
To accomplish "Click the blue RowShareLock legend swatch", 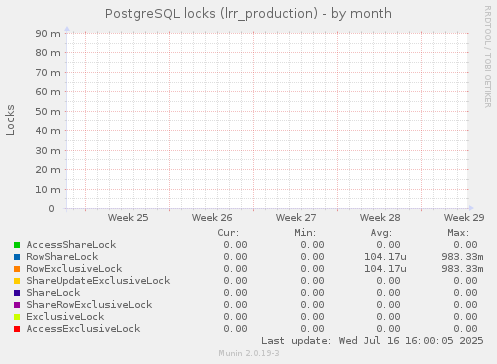I will 17,257.
